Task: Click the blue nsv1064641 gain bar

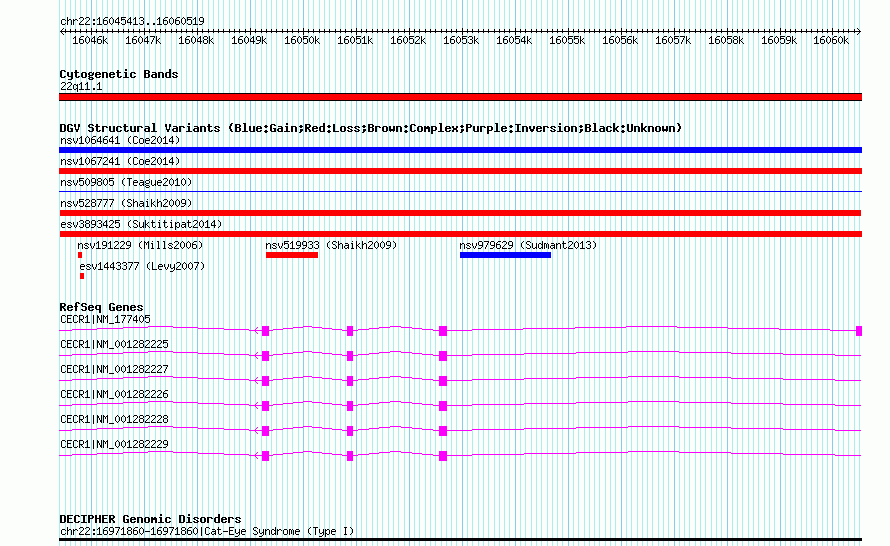Action: [x=460, y=150]
